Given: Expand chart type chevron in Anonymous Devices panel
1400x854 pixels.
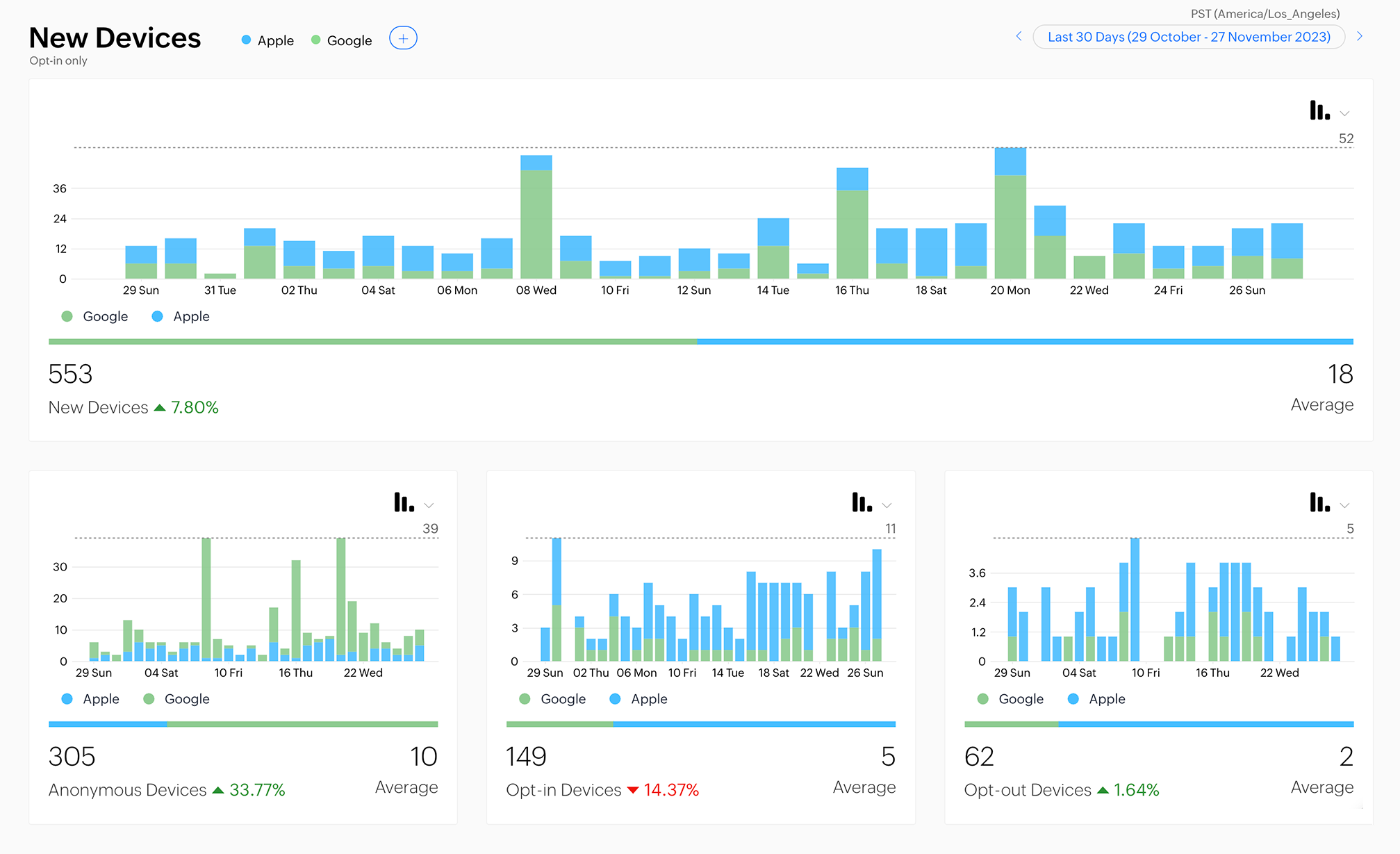Looking at the screenshot, I should pyautogui.click(x=429, y=505).
